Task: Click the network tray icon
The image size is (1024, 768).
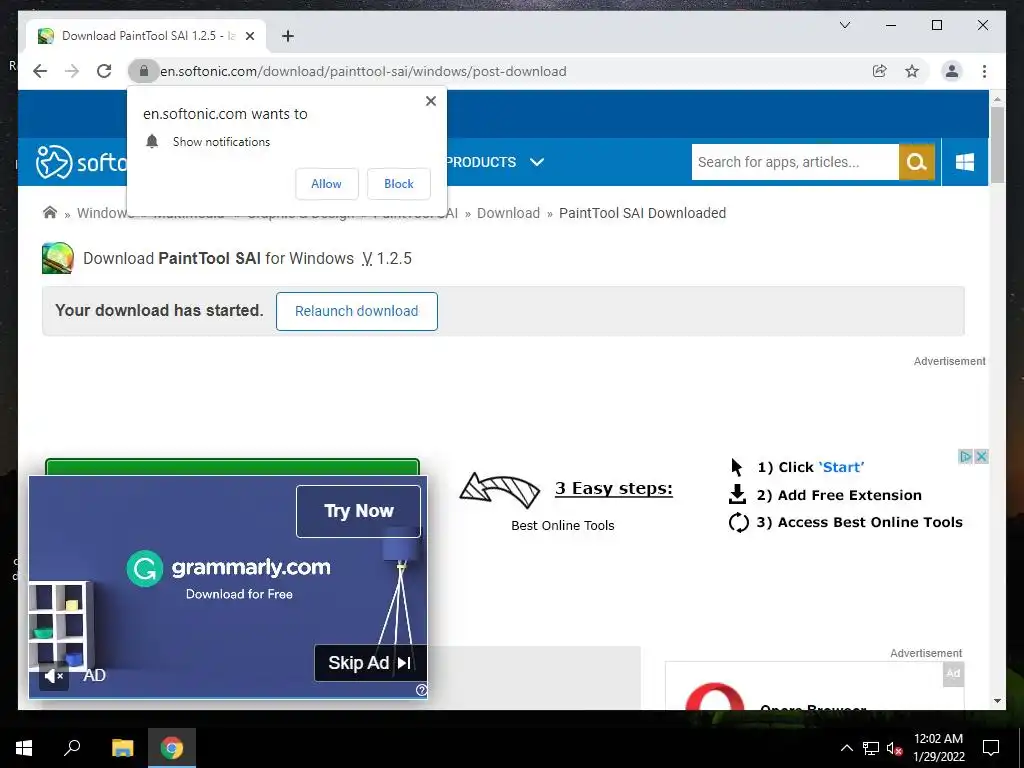Action: point(870,748)
